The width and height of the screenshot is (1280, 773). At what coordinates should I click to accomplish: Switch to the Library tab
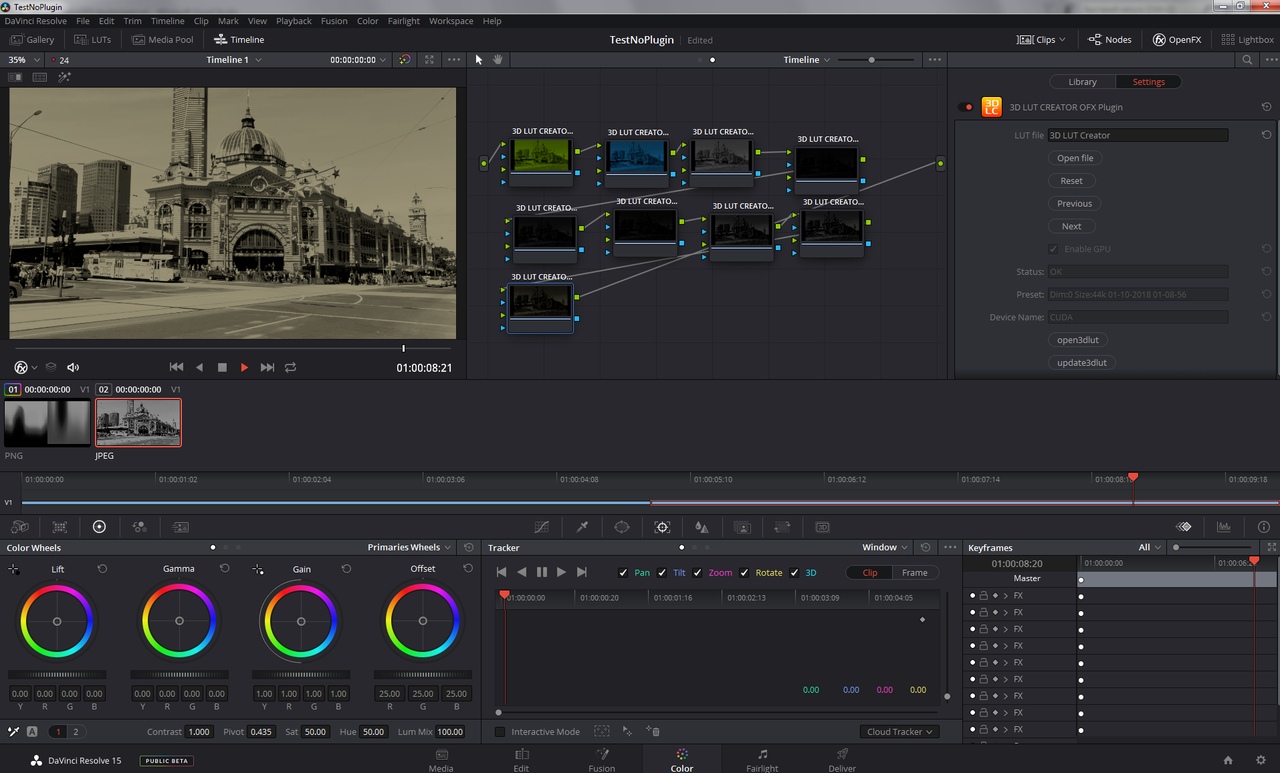[1082, 82]
